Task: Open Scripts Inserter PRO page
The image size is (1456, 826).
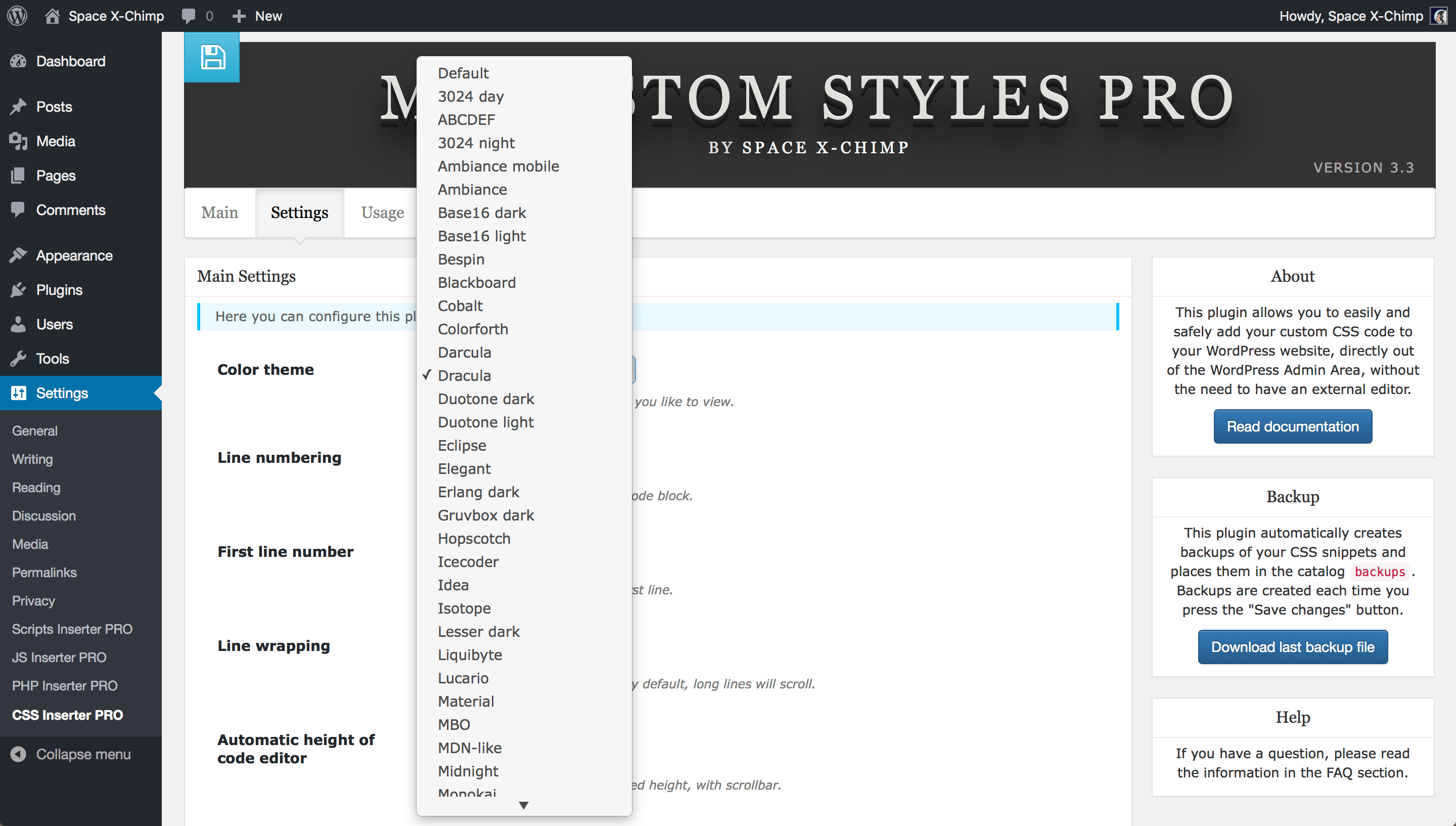Action: pyautogui.click(x=72, y=629)
